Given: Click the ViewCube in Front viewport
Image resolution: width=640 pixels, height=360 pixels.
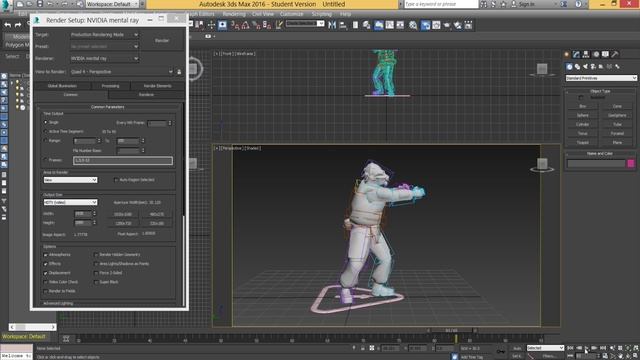Looking at the screenshot, I should [542, 69].
